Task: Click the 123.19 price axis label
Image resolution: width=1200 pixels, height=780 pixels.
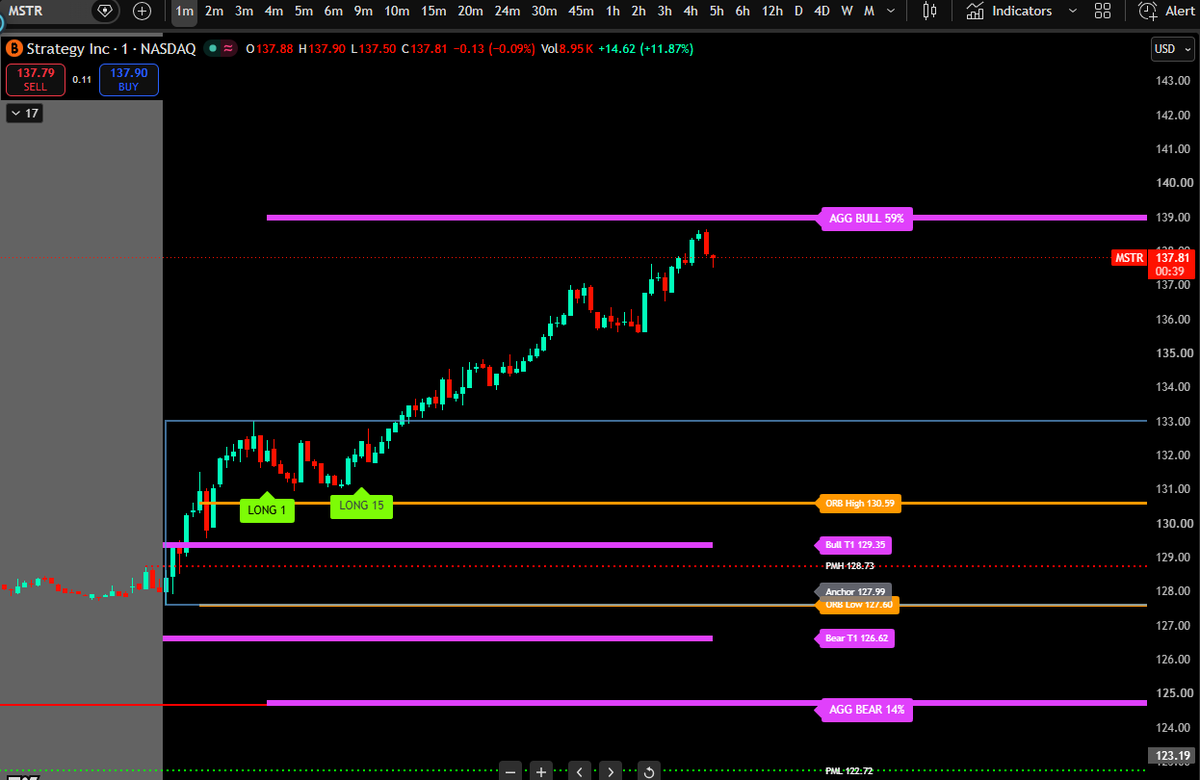Action: point(1172,756)
